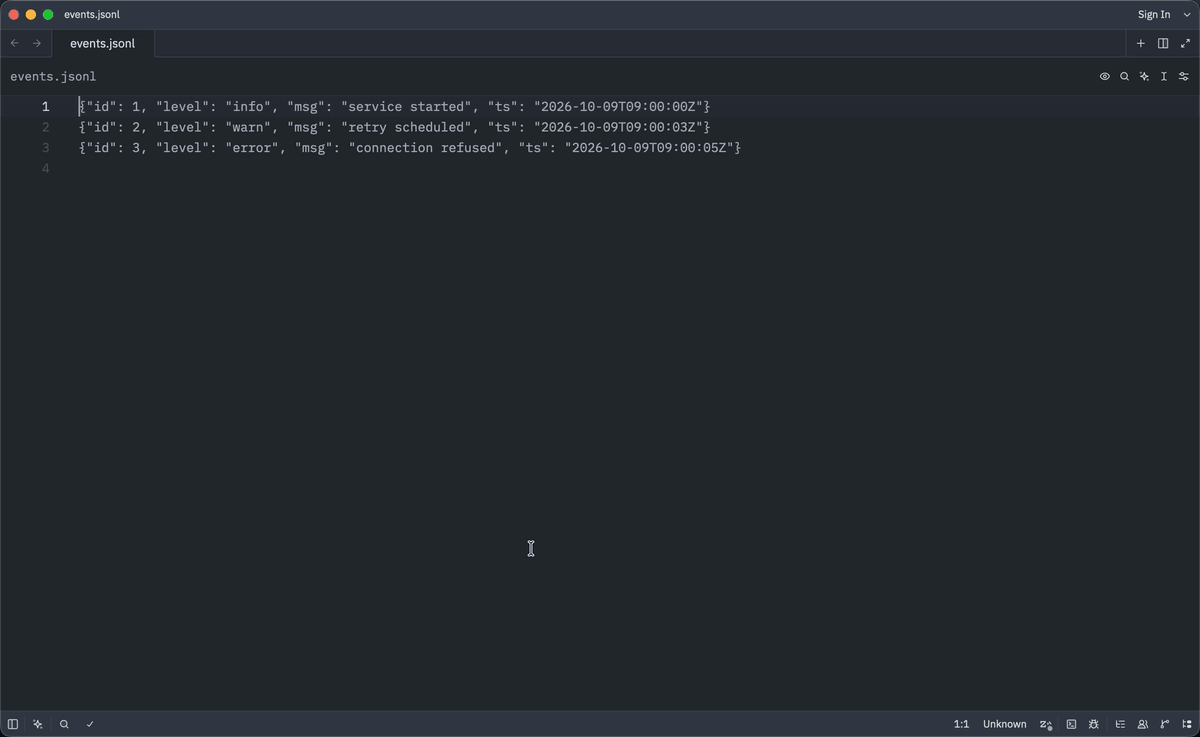Click the events.jsonl window title
1200x737 pixels.
coord(92,15)
